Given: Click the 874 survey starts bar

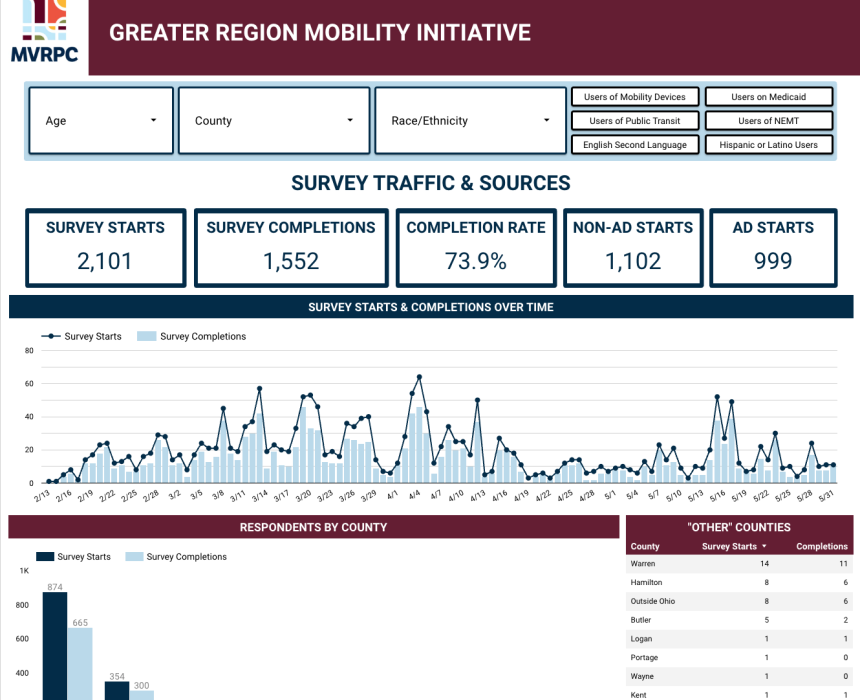Looking at the screenshot, I should (55, 646).
